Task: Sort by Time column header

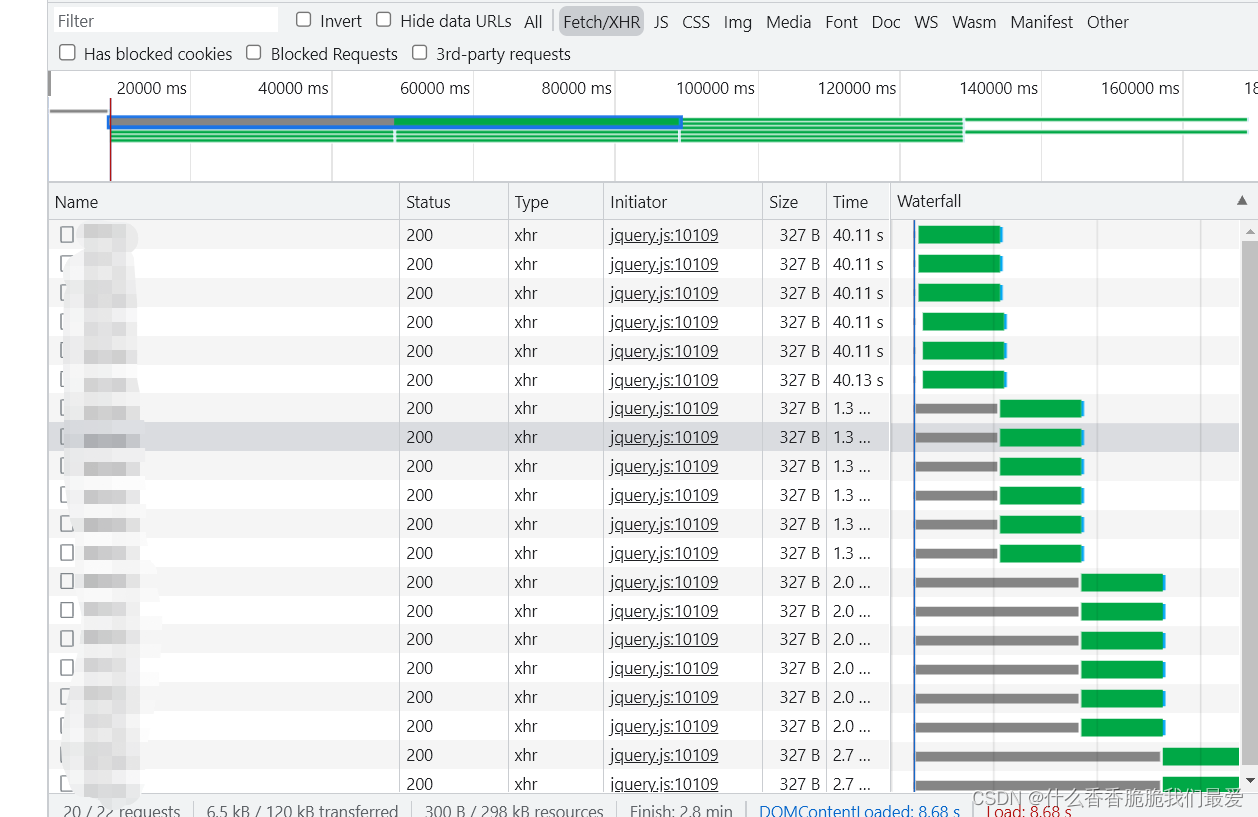Action: (x=850, y=202)
